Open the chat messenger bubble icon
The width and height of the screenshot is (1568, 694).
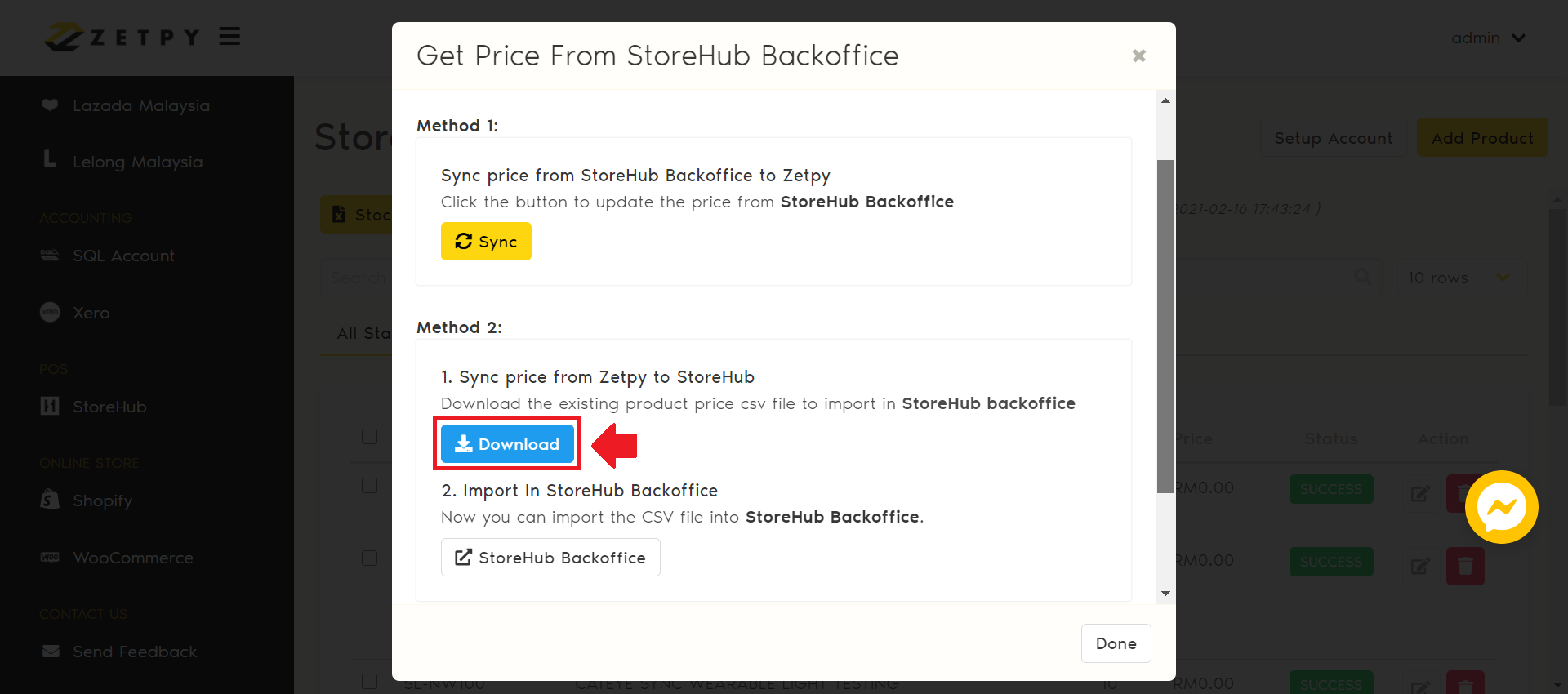1501,507
